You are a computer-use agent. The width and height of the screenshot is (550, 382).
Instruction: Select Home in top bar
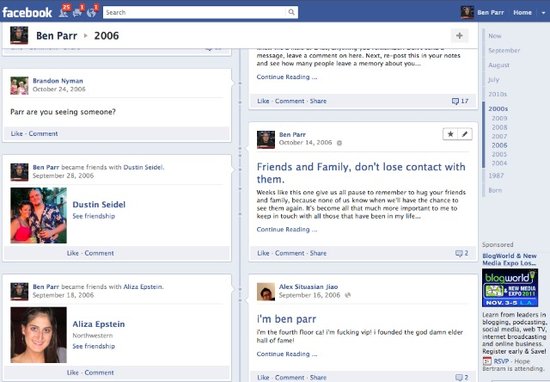pyautogui.click(x=522, y=13)
